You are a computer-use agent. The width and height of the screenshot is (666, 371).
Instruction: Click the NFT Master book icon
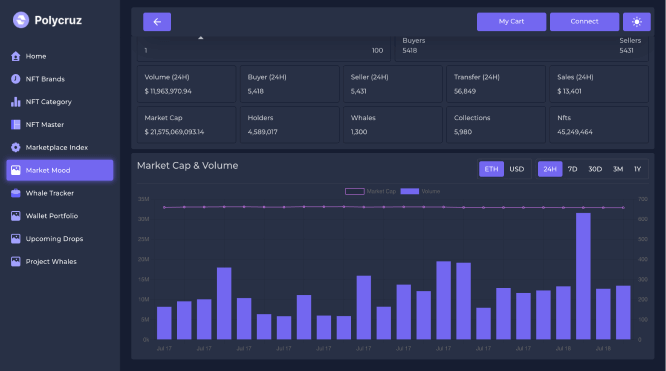coord(16,125)
